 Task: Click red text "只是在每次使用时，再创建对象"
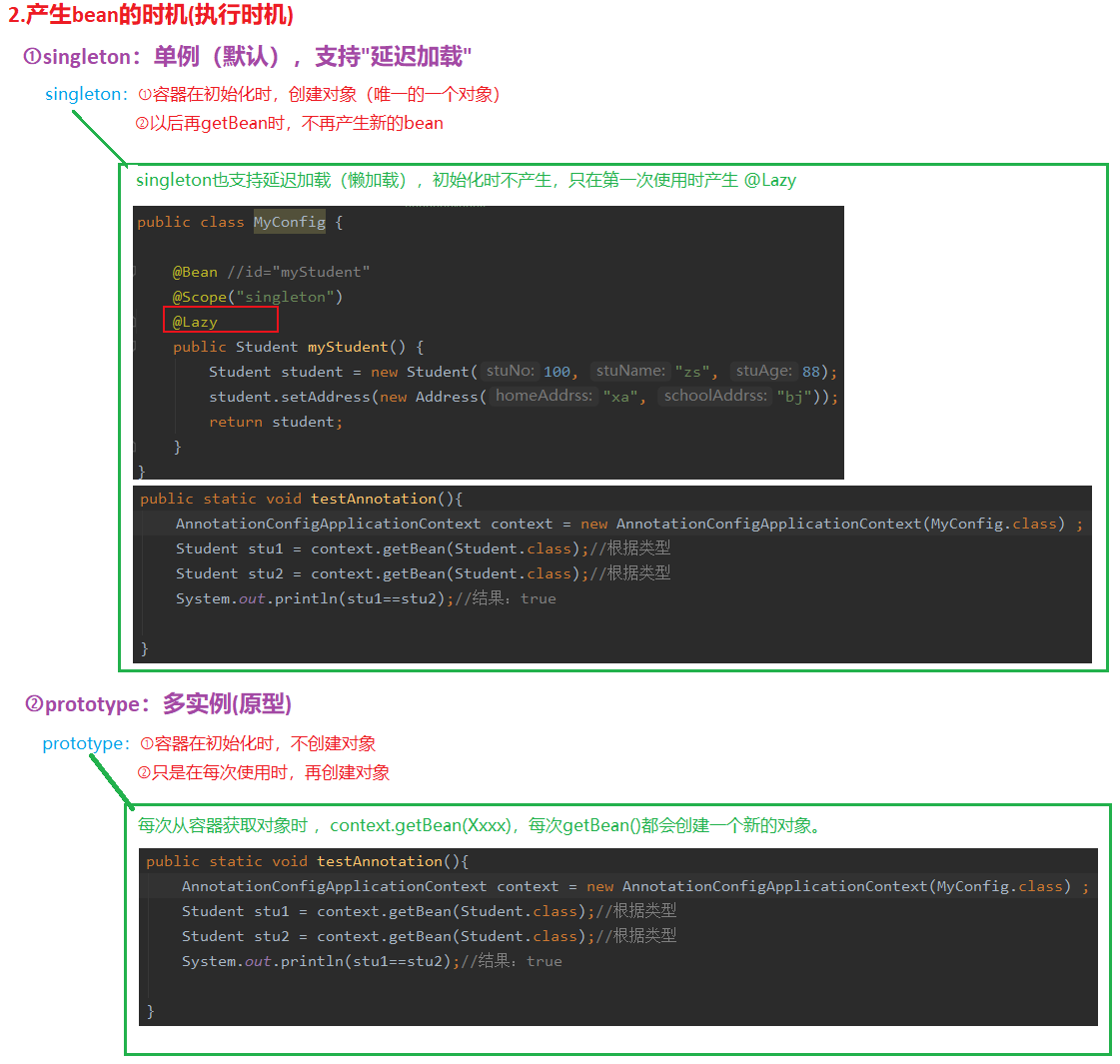(x=264, y=772)
